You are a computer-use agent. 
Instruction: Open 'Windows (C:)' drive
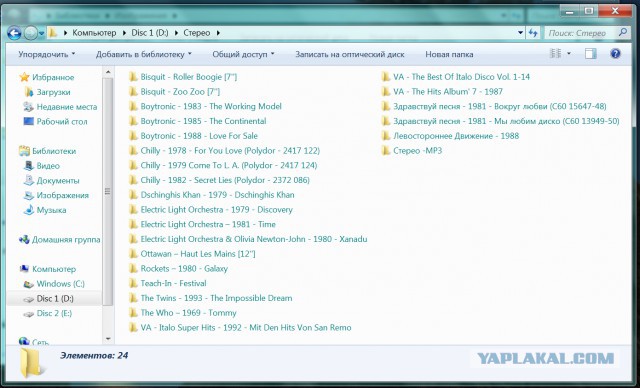click(x=54, y=284)
